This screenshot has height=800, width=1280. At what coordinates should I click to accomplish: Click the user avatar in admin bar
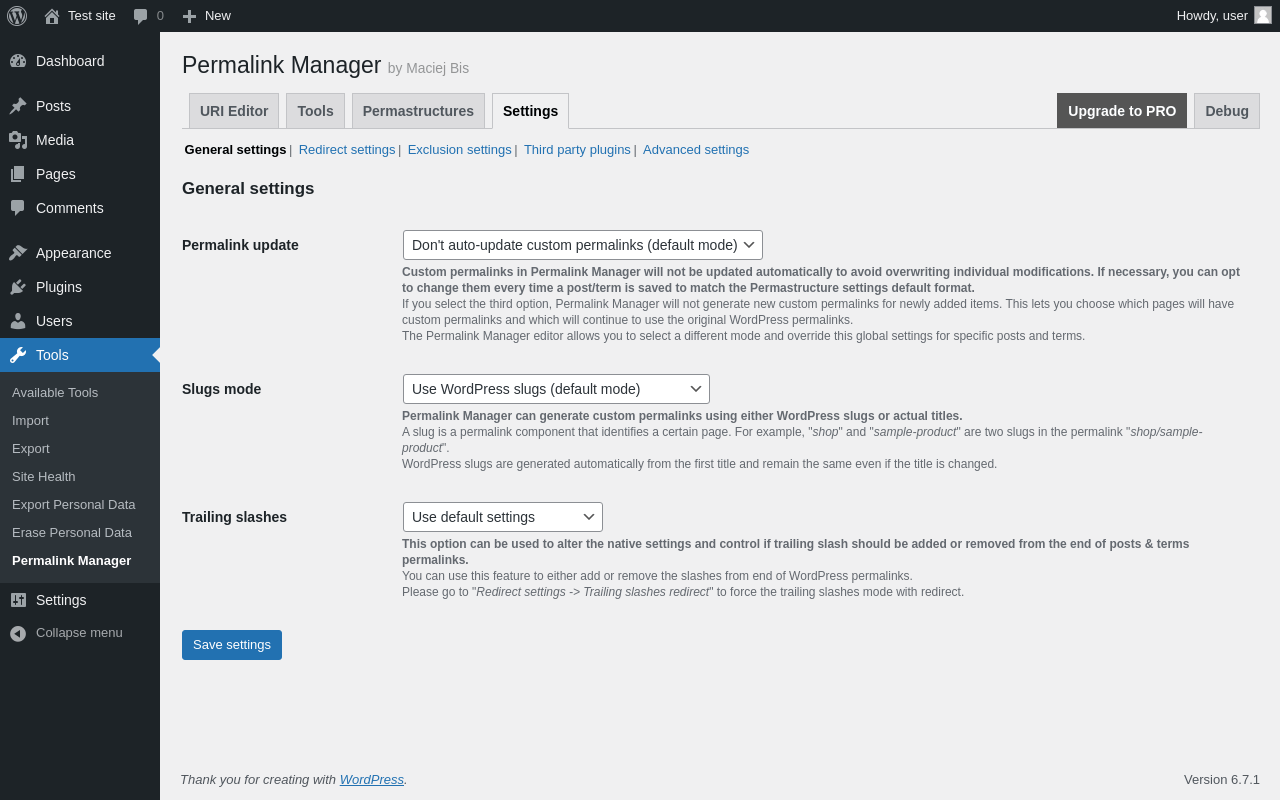click(1263, 15)
